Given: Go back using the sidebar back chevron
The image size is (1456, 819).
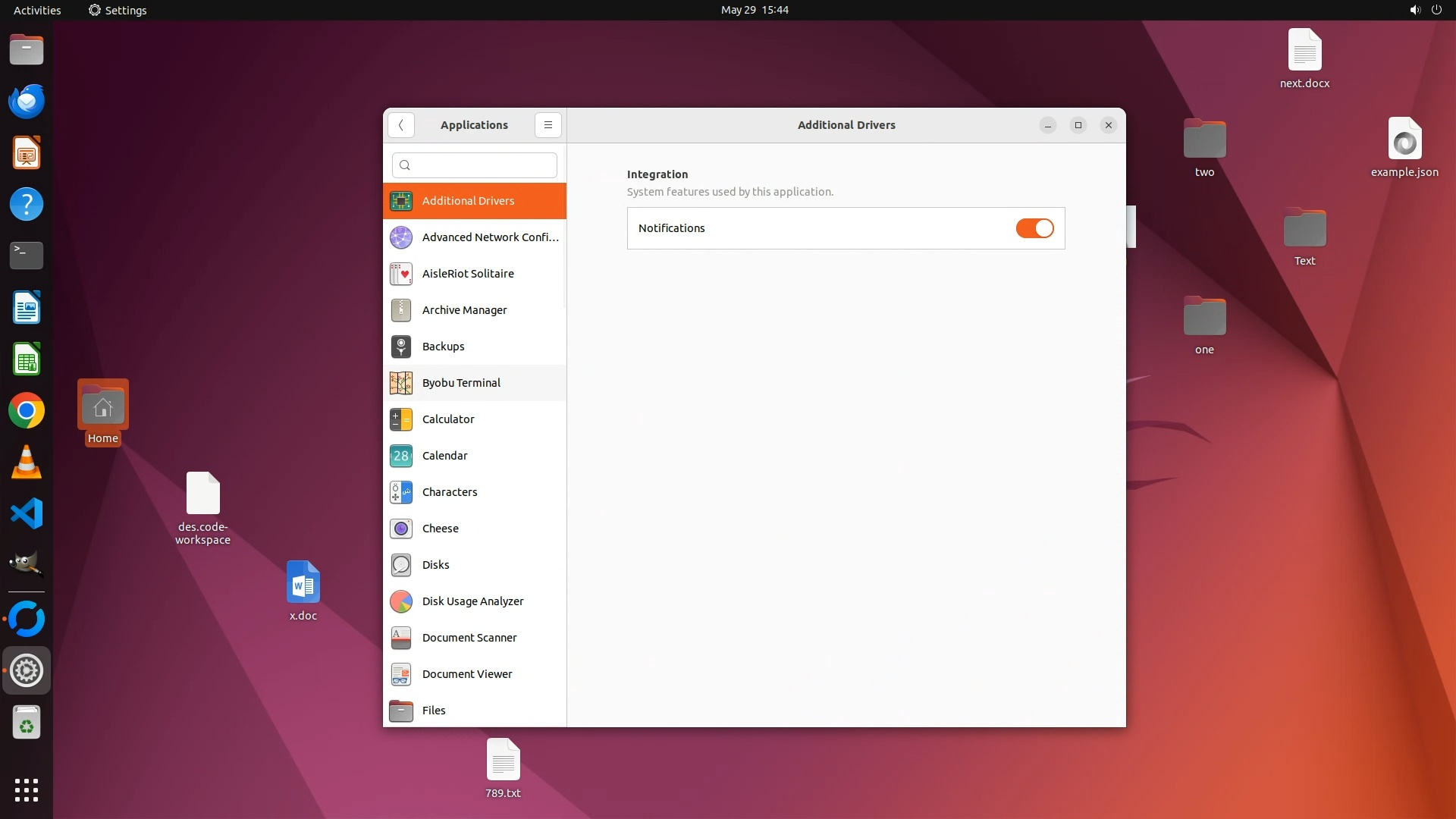Looking at the screenshot, I should click(400, 125).
